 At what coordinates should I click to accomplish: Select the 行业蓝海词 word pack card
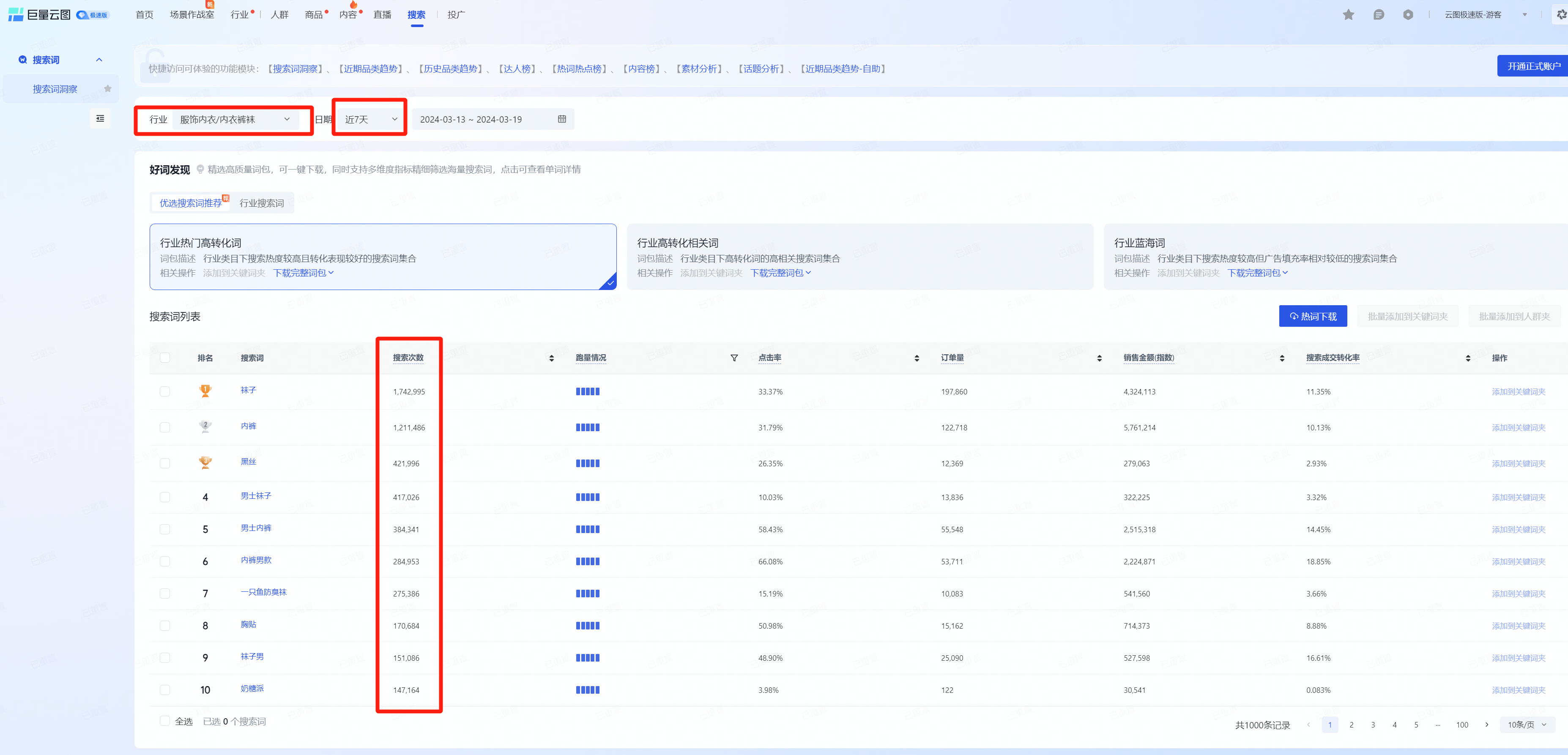pyautogui.click(x=1335, y=256)
